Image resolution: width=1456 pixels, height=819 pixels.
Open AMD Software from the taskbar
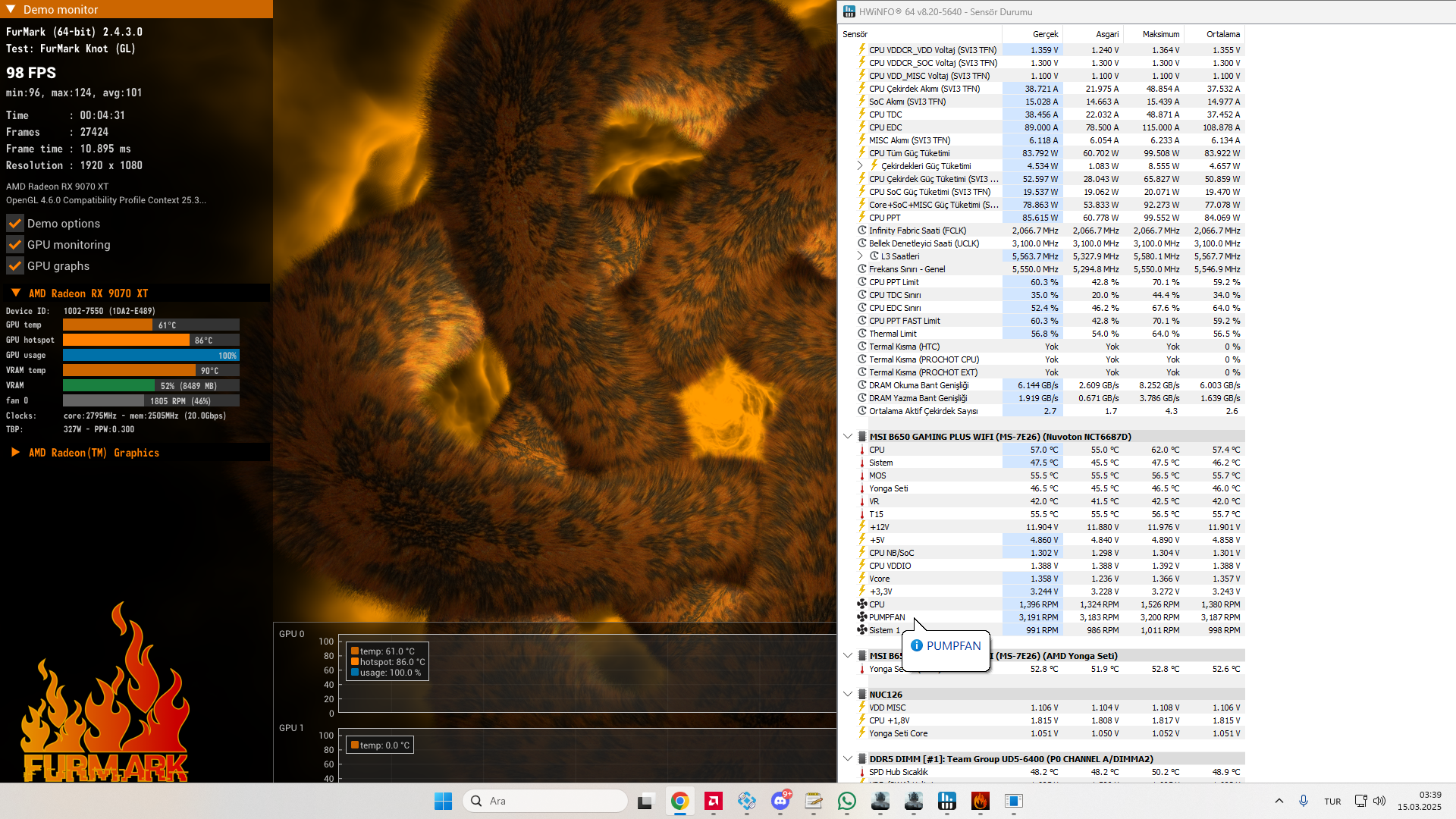click(713, 801)
